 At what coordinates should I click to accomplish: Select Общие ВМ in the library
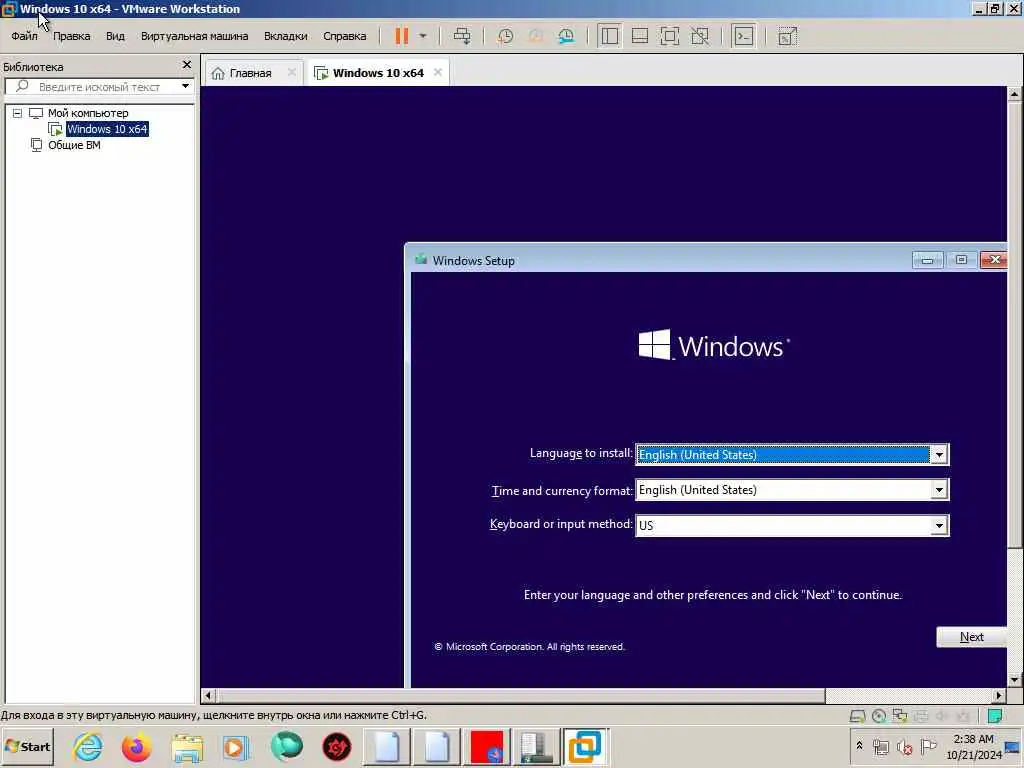coord(74,145)
